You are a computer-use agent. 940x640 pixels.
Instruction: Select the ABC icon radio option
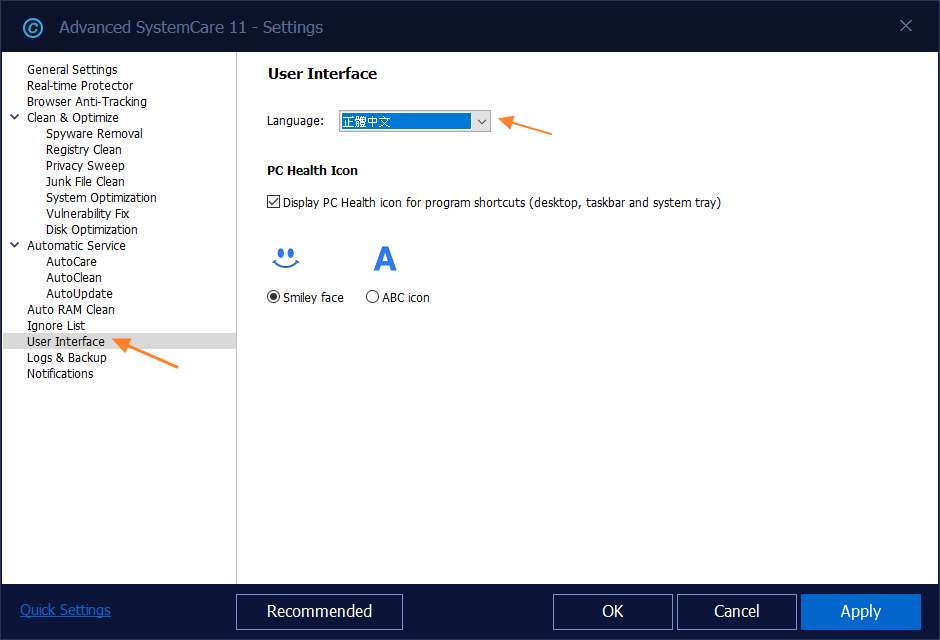pos(373,297)
